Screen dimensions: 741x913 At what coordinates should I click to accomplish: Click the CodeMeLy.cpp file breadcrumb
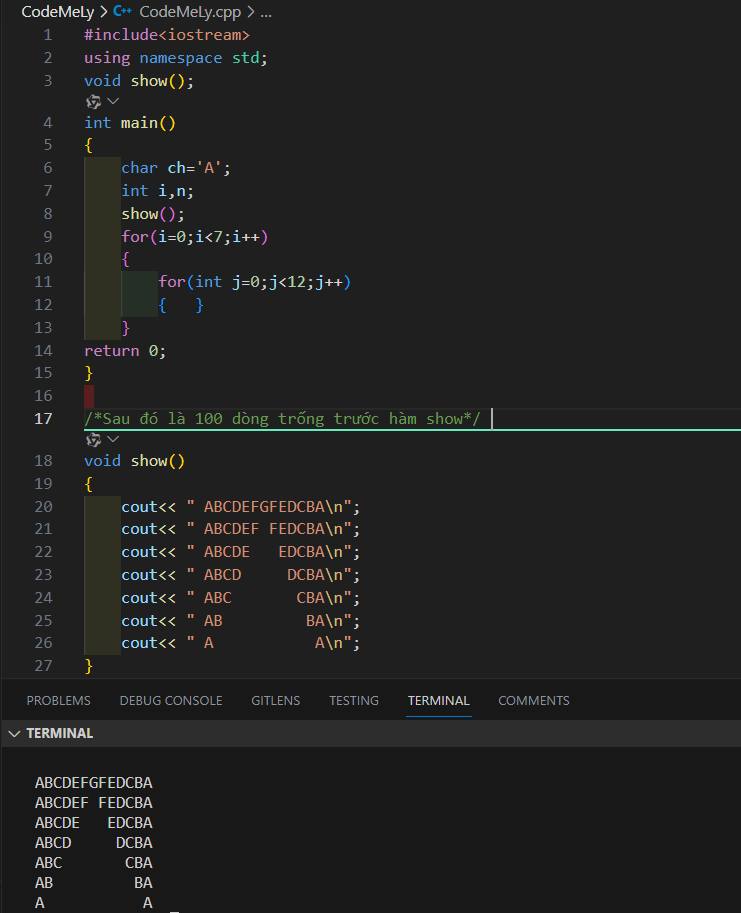click(190, 12)
